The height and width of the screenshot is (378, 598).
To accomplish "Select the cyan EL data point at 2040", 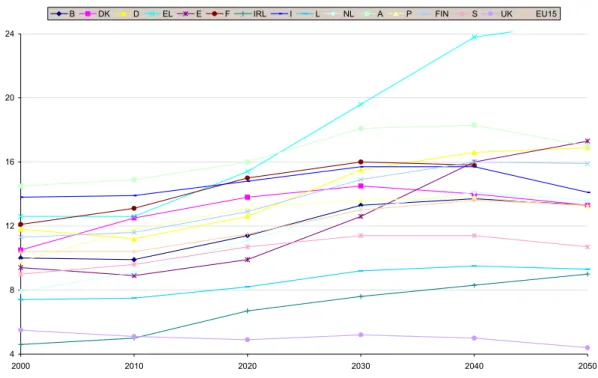I will 474,37.
